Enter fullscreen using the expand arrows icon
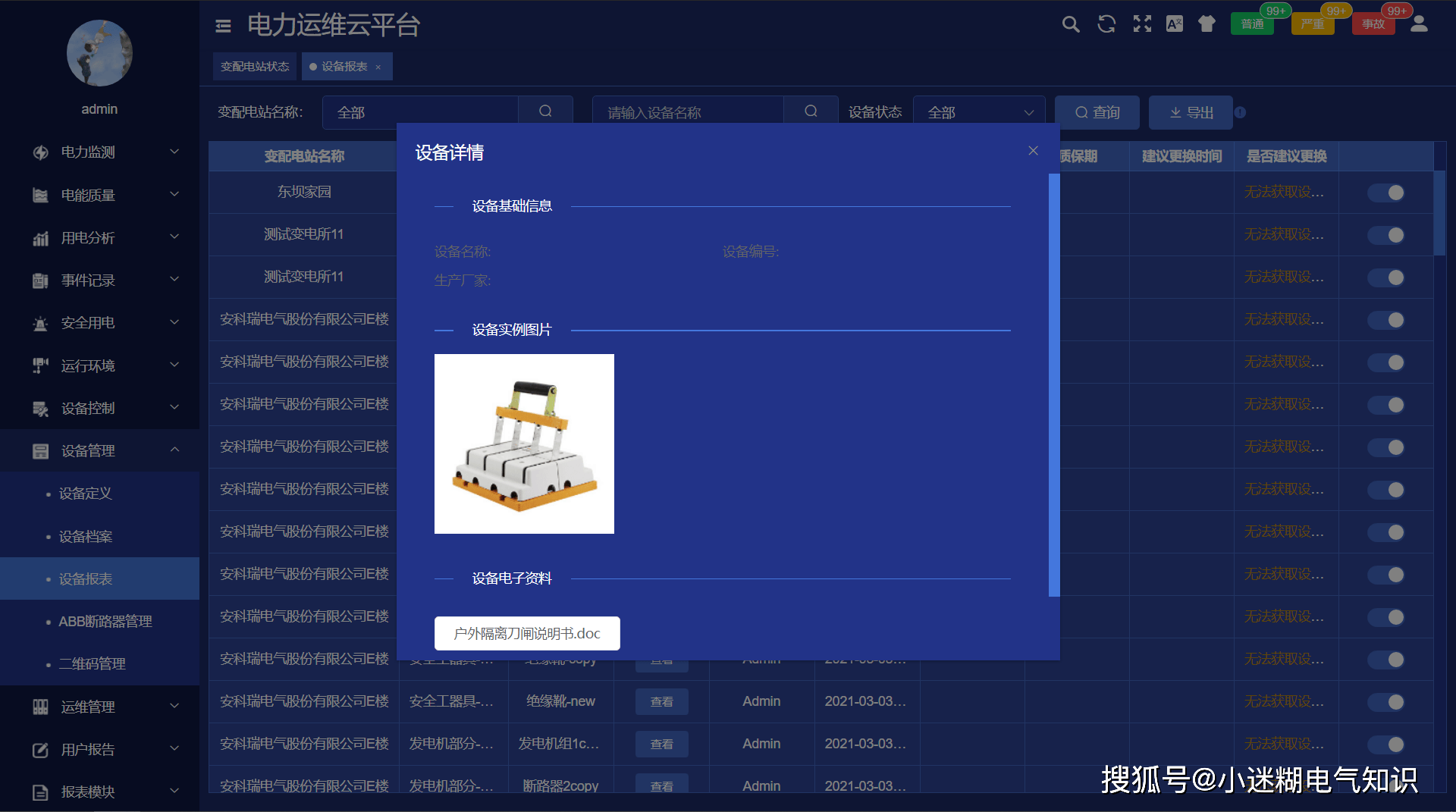 point(1142,24)
